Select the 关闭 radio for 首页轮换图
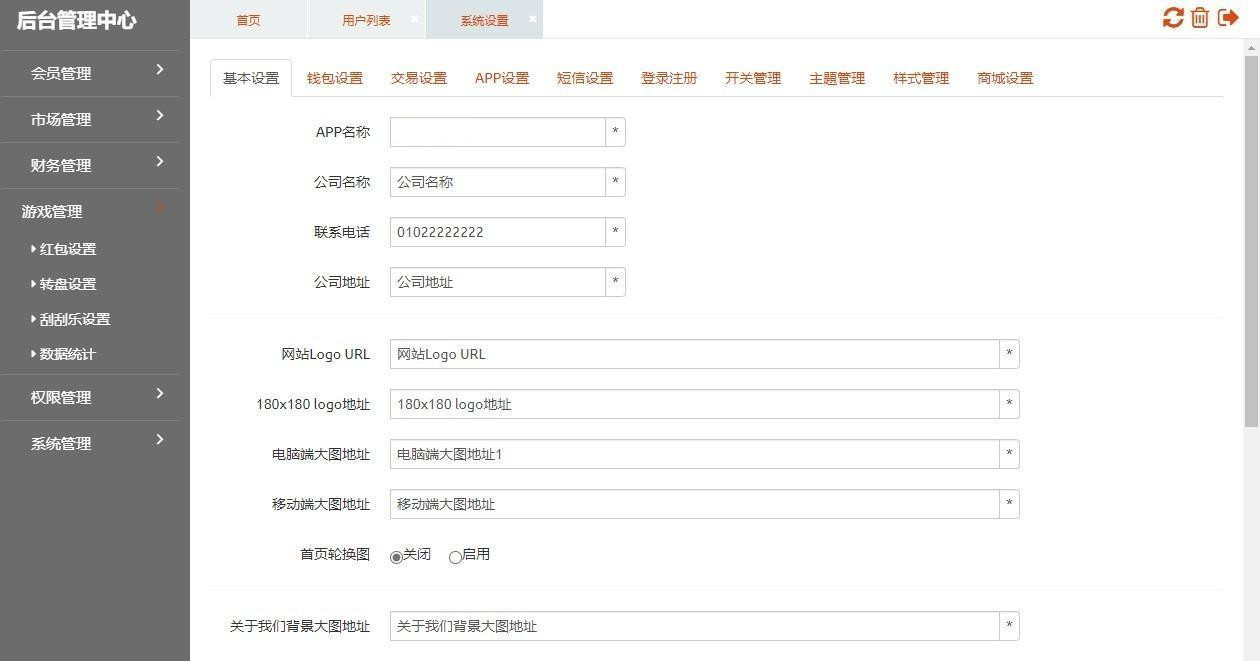The height and width of the screenshot is (661, 1260). 397,557
